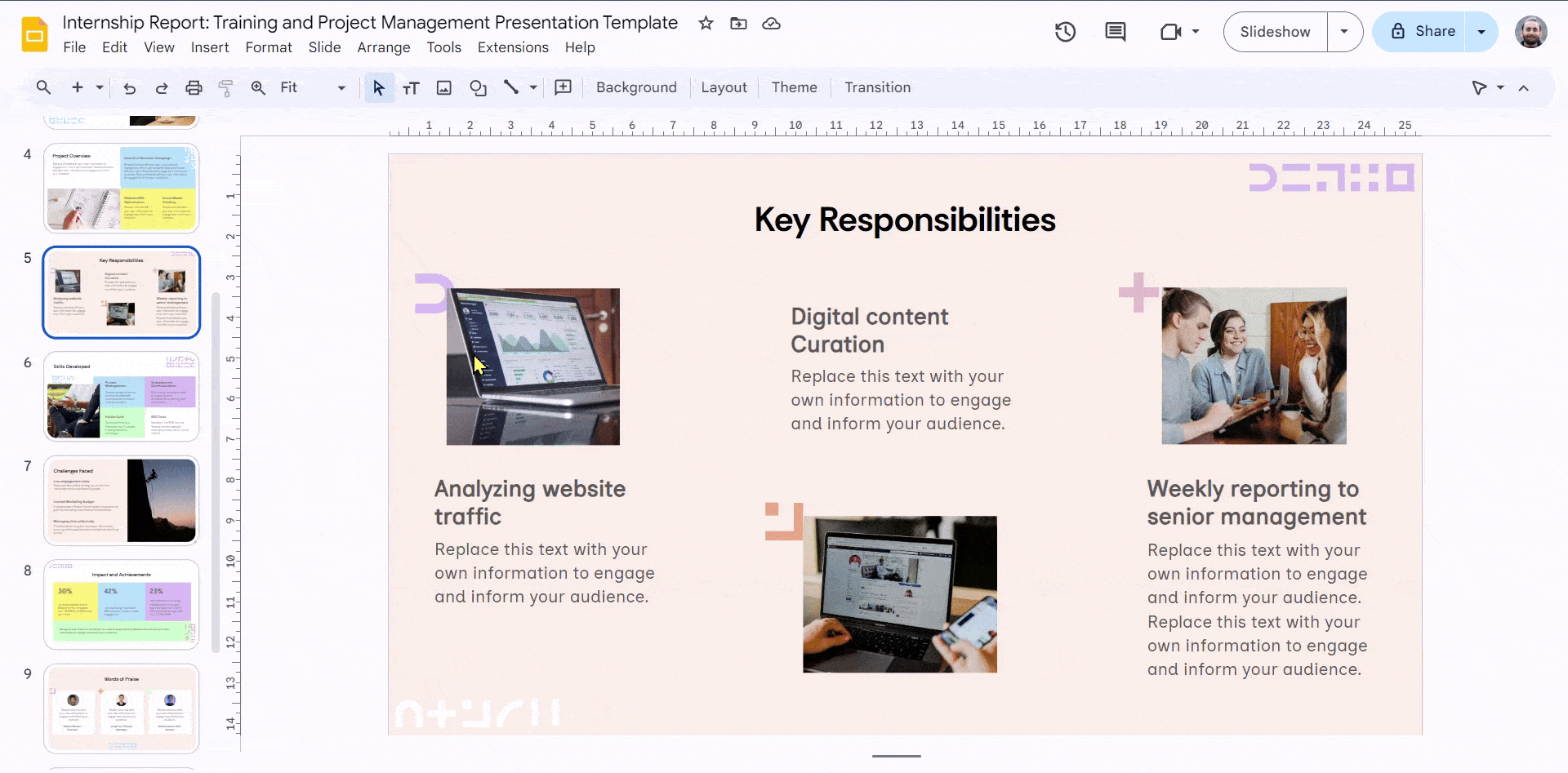
Task: Open the Slideshow options dropdown
Action: (1344, 32)
